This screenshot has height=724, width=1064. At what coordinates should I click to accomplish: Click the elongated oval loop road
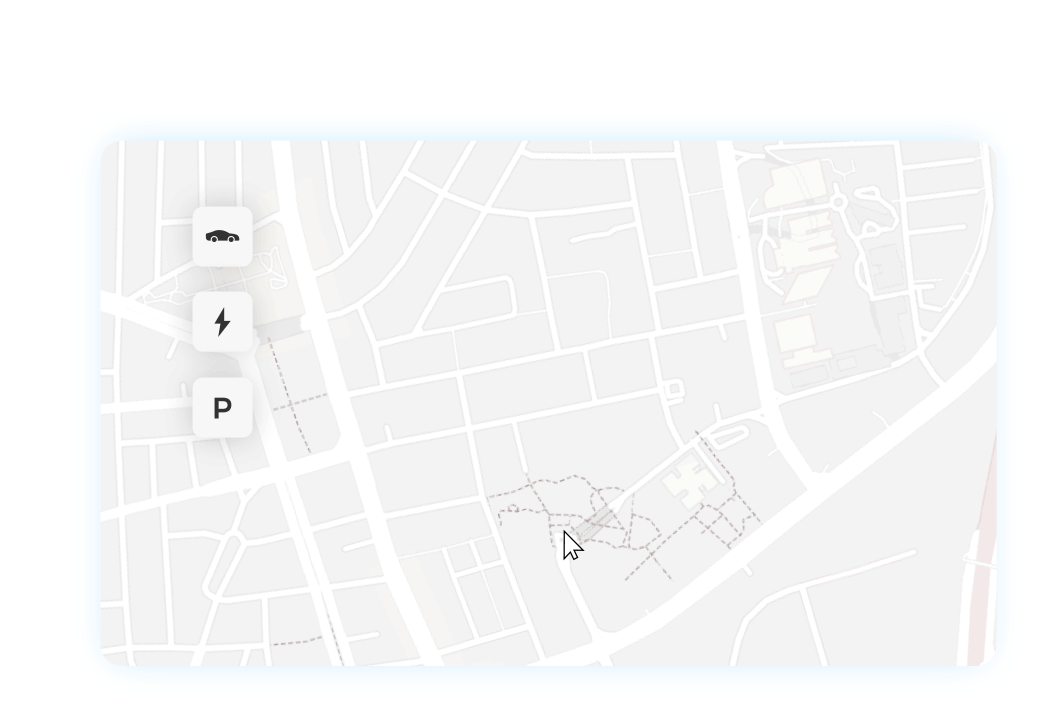[729, 434]
